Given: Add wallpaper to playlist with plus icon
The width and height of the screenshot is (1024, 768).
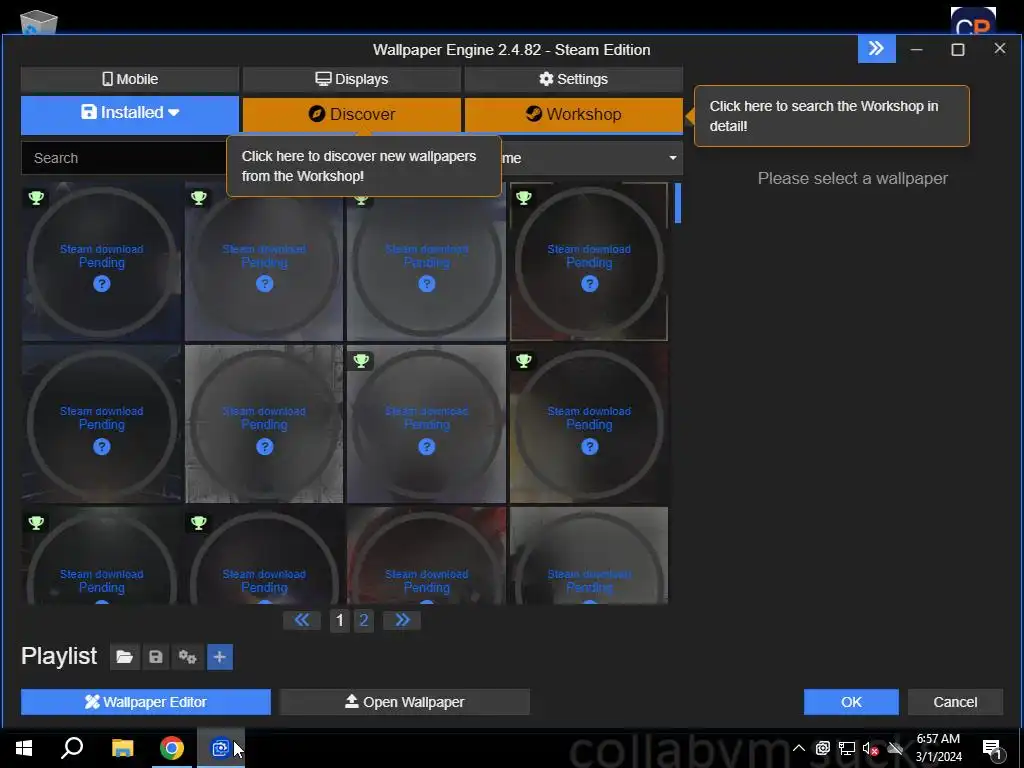Looking at the screenshot, I should pyautogui.click(x=219, y=657).
